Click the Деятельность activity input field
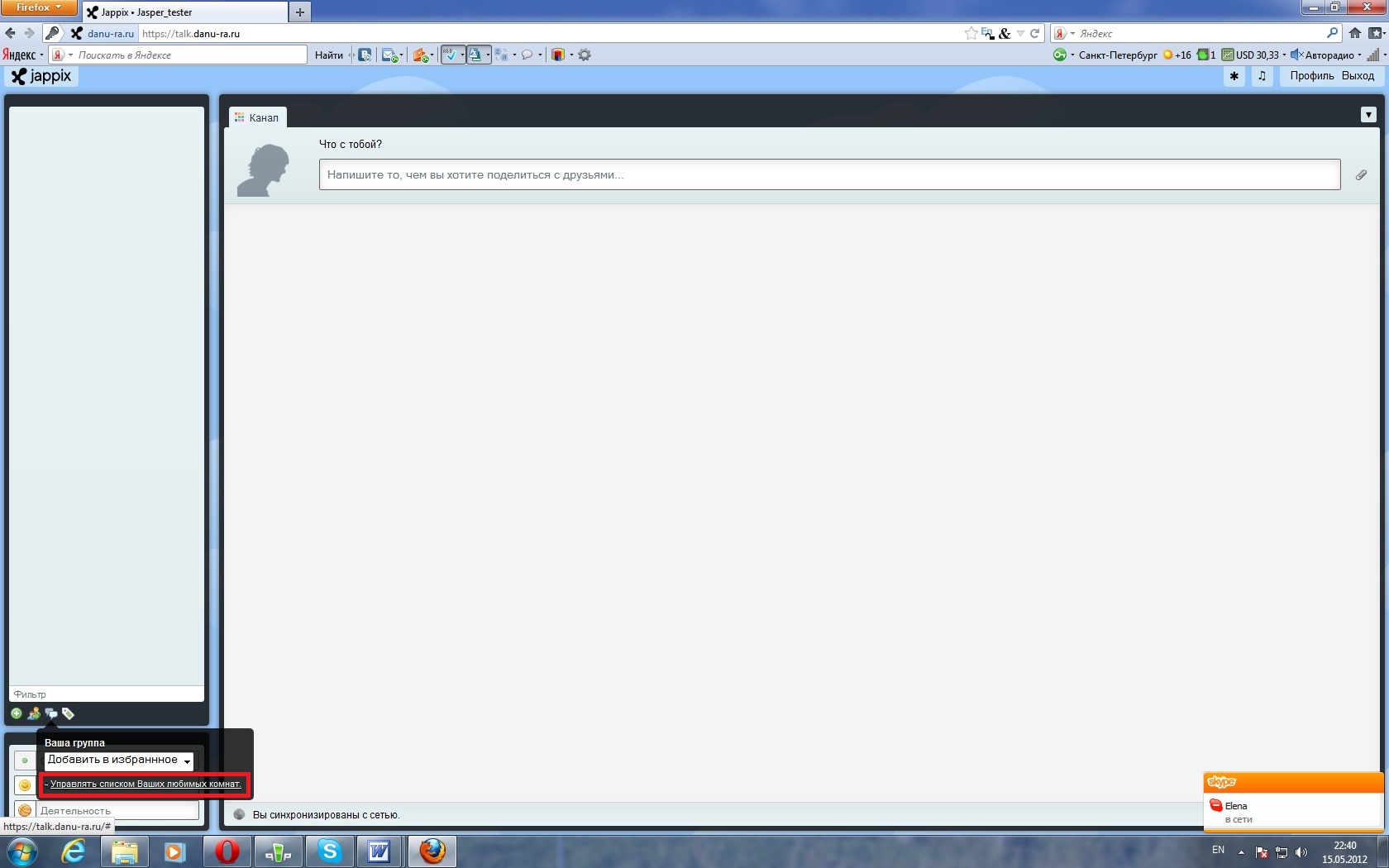This screenshot has width=1389, height=868. 118,810
